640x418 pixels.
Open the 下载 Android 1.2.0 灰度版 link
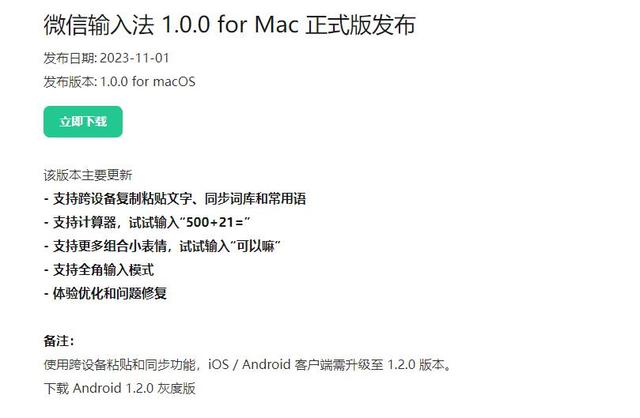[120, 388]
